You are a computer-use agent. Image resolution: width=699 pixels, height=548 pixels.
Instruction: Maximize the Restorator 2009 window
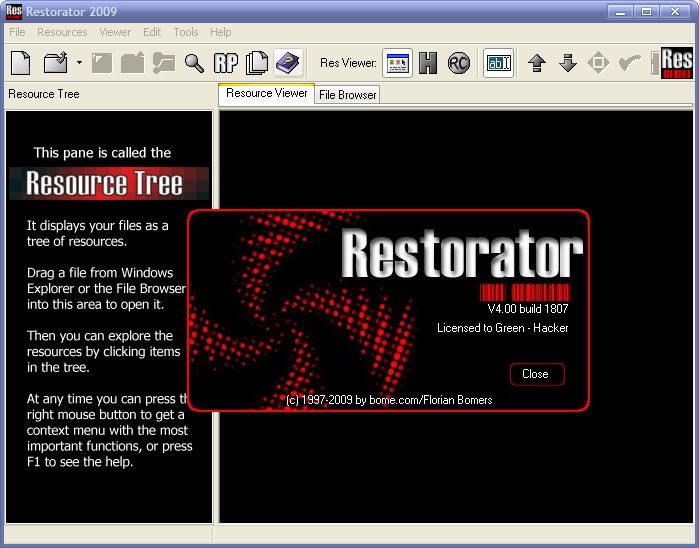(x=646, y=12)
